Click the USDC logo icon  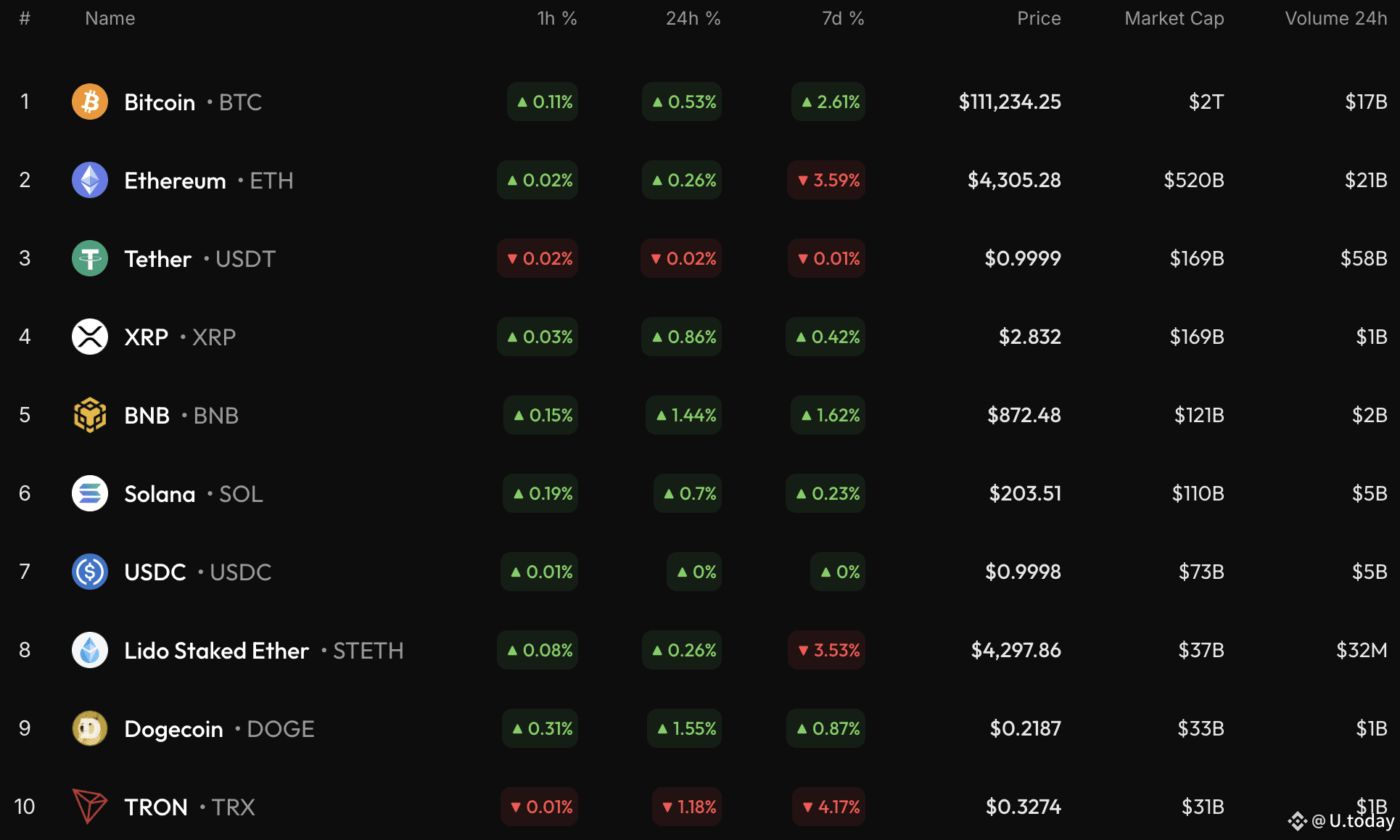(90, 572)
